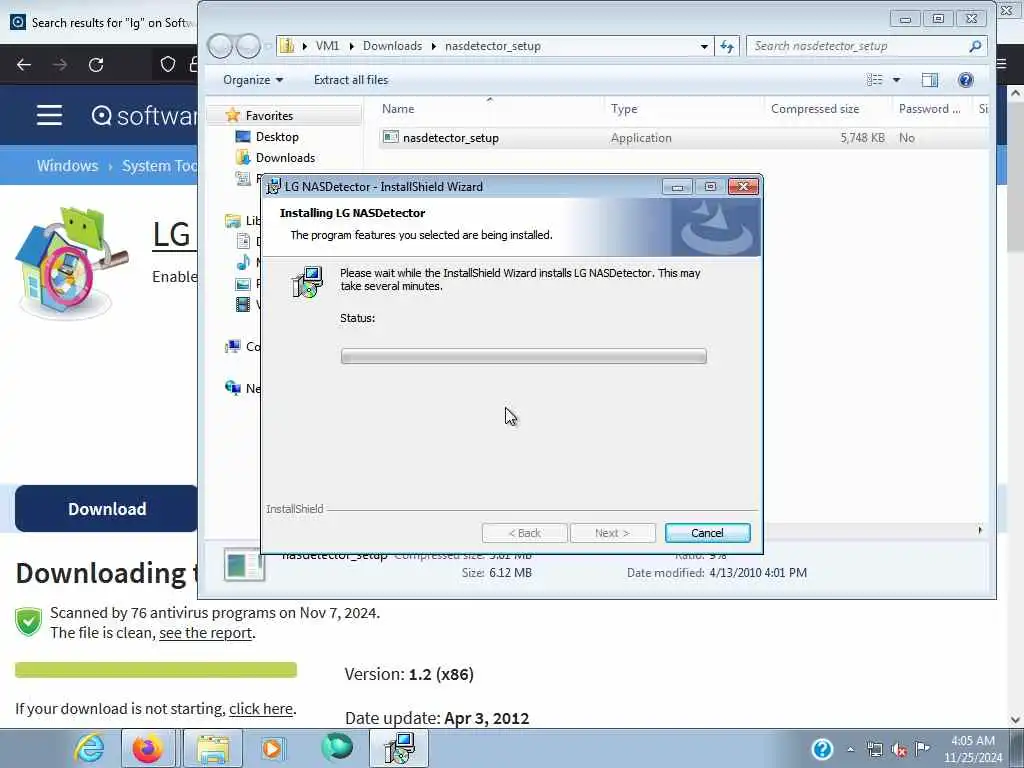
Task: Click the network tray icon
Action: point(874,750)
